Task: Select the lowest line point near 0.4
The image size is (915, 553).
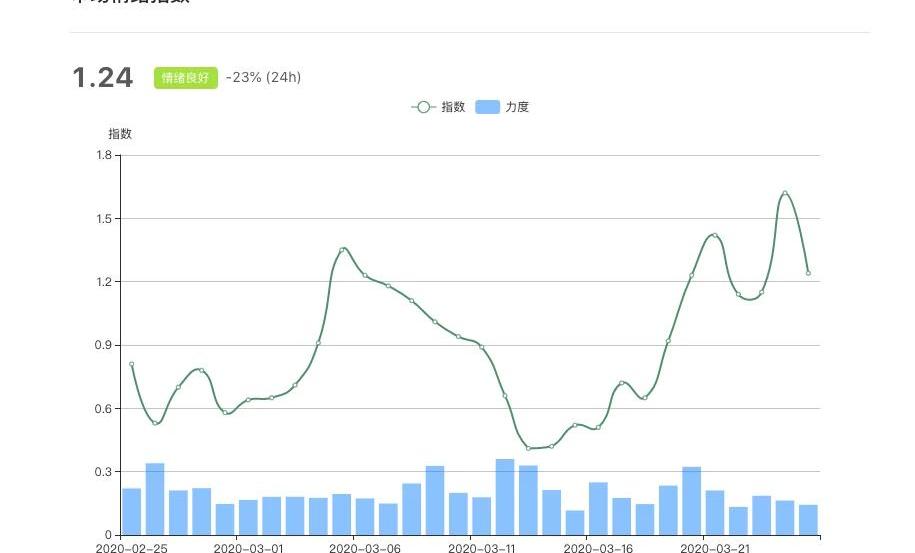Action: coord(528,448)
